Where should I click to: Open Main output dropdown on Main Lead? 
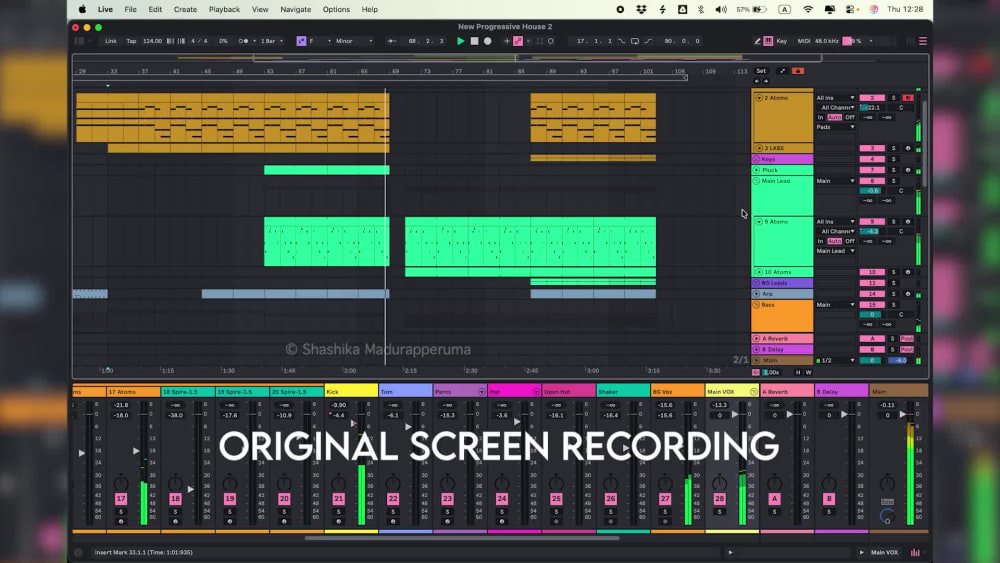click(x=835, y=181)
